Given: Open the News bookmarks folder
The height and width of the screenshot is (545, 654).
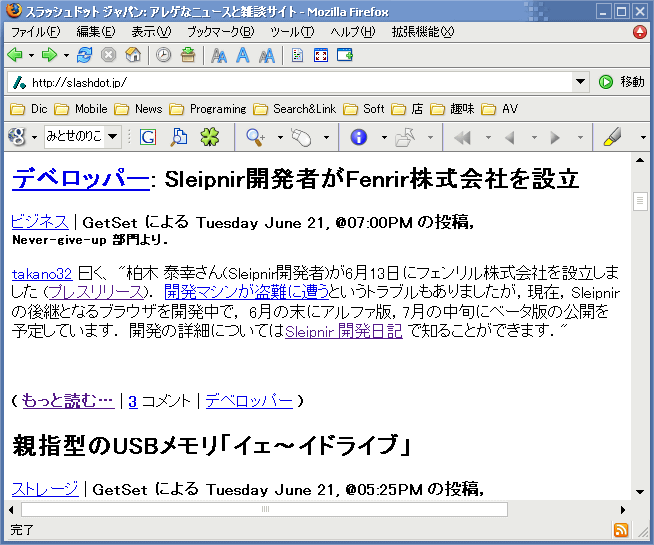Looking at the screenshot, I should (138, 109).
